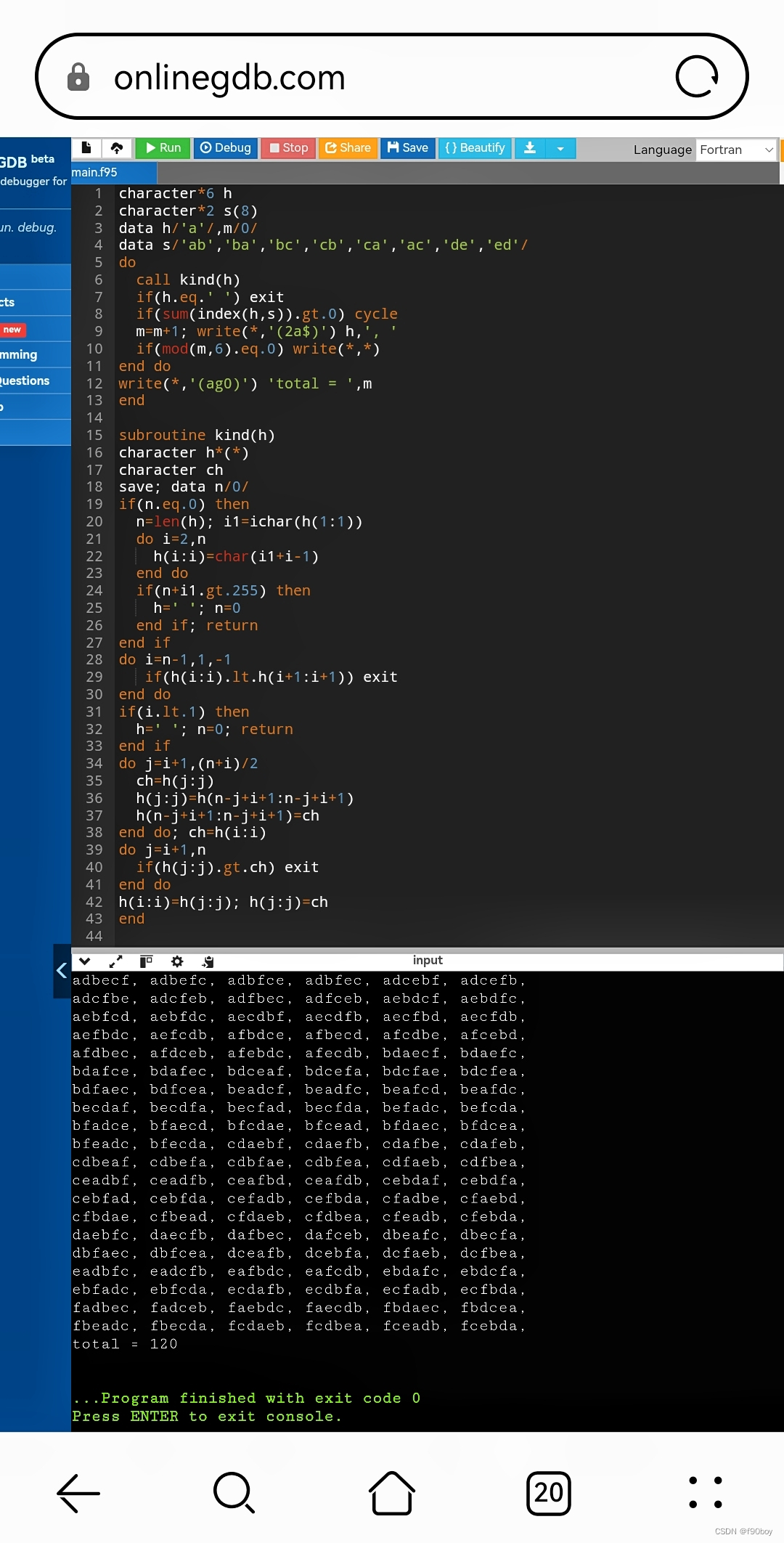The width and height of the screenshot is (784, 1543).
Task: Tap the onlinegdb.com address field
Action: tap(392, 76)
